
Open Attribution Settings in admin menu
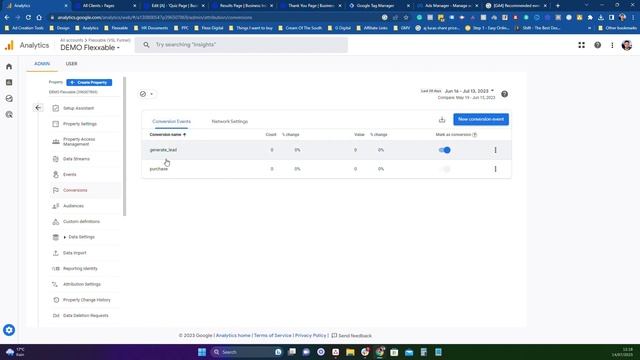pyautogui.click(x=82, y=284)
